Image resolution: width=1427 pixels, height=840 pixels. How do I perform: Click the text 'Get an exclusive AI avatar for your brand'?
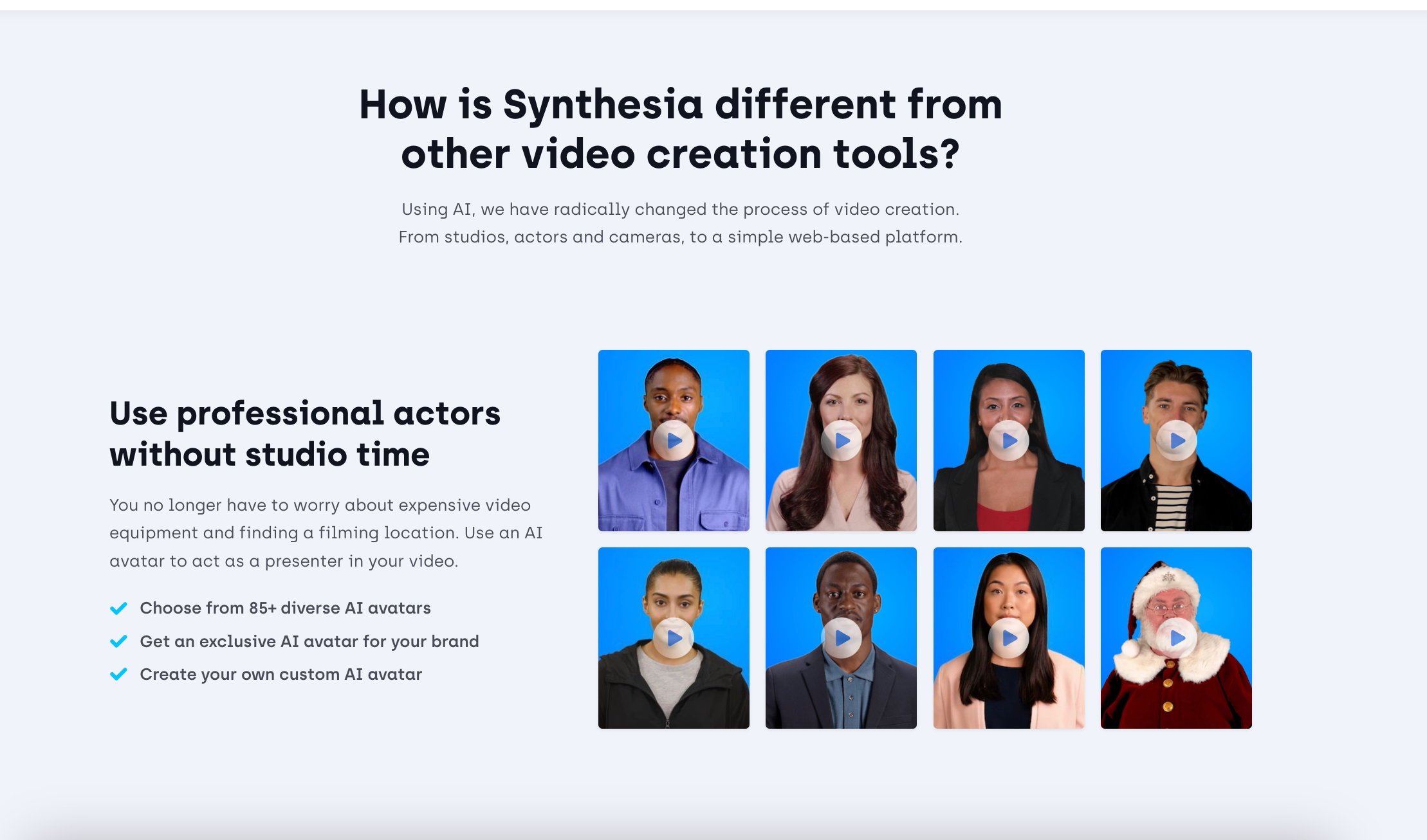(x=309, y=641)
